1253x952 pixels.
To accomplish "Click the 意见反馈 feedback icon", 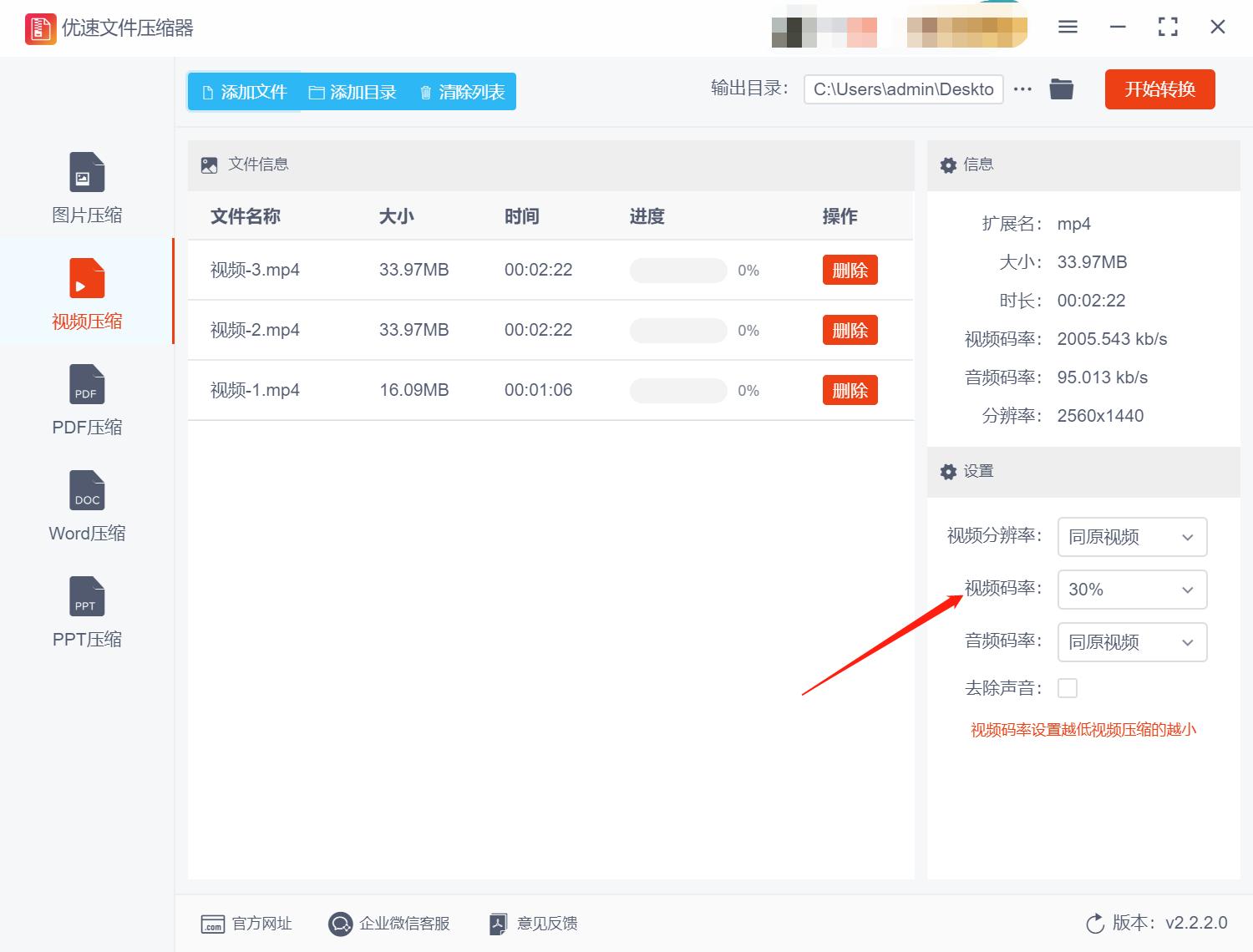I will [532, 924].
